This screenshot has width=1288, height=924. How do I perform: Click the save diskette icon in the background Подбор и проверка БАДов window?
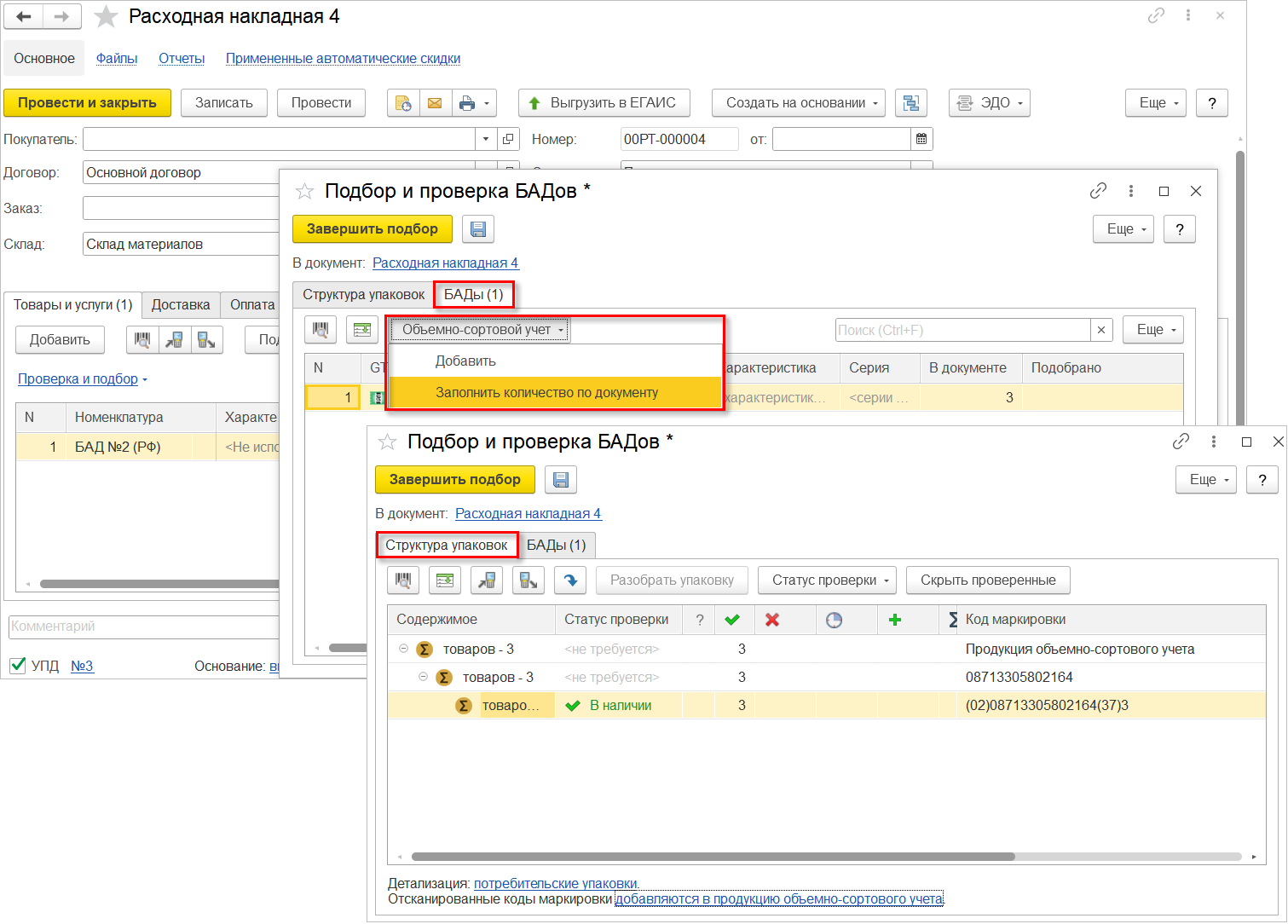478,229
